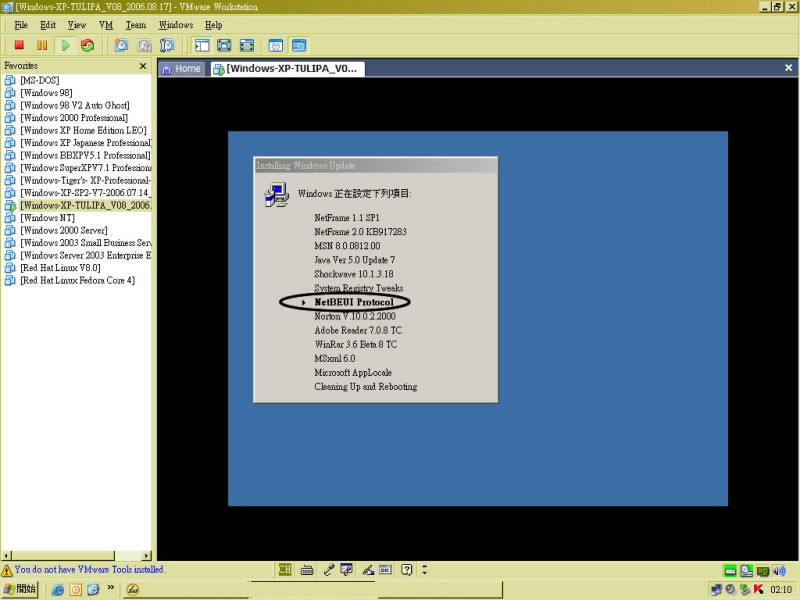Close the Favorites panel
Viewport: 800px width, 600px height.
[142, 66]
